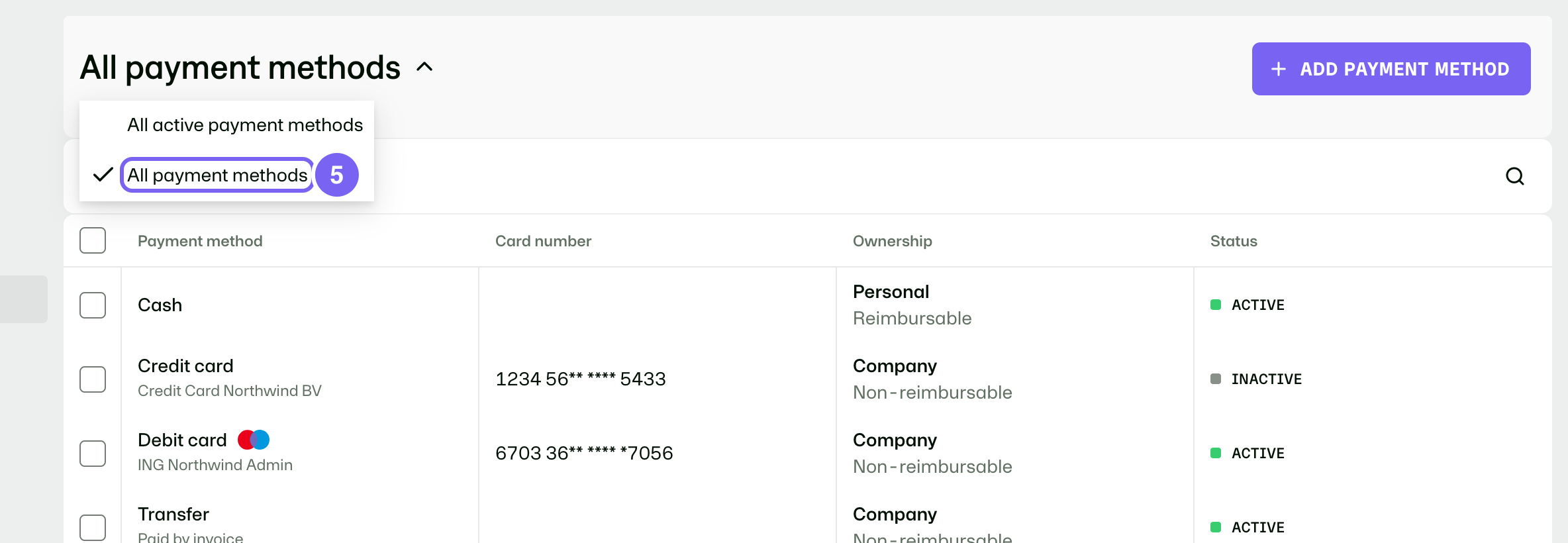Viewport: 1568px width, 543px height.
Task: Click Reimbursable label in Cash row
Action: point(912,318)
